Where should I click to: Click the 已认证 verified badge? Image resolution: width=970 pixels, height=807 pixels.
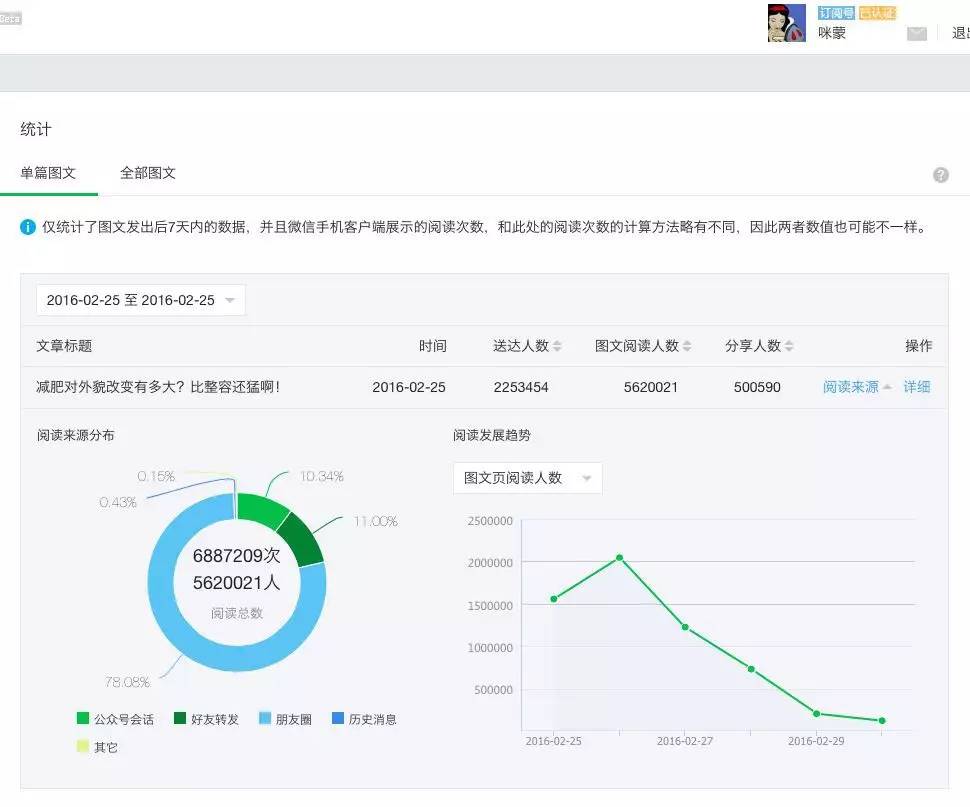877,13
